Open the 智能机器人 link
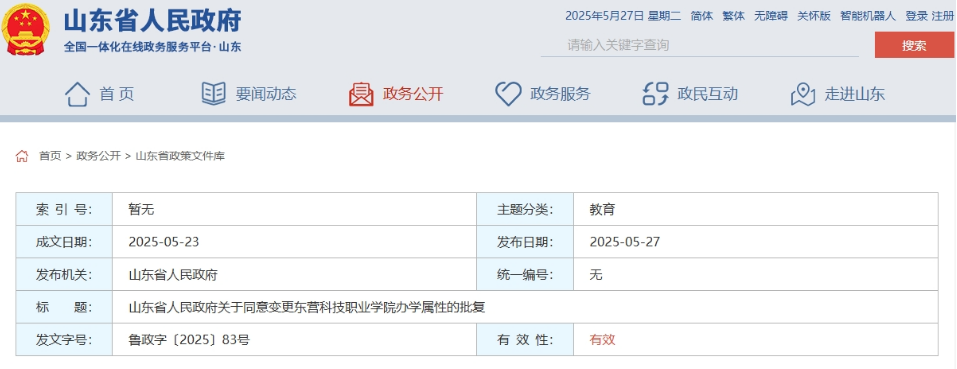Screen dimensions: 957x369 pos(868,16)
